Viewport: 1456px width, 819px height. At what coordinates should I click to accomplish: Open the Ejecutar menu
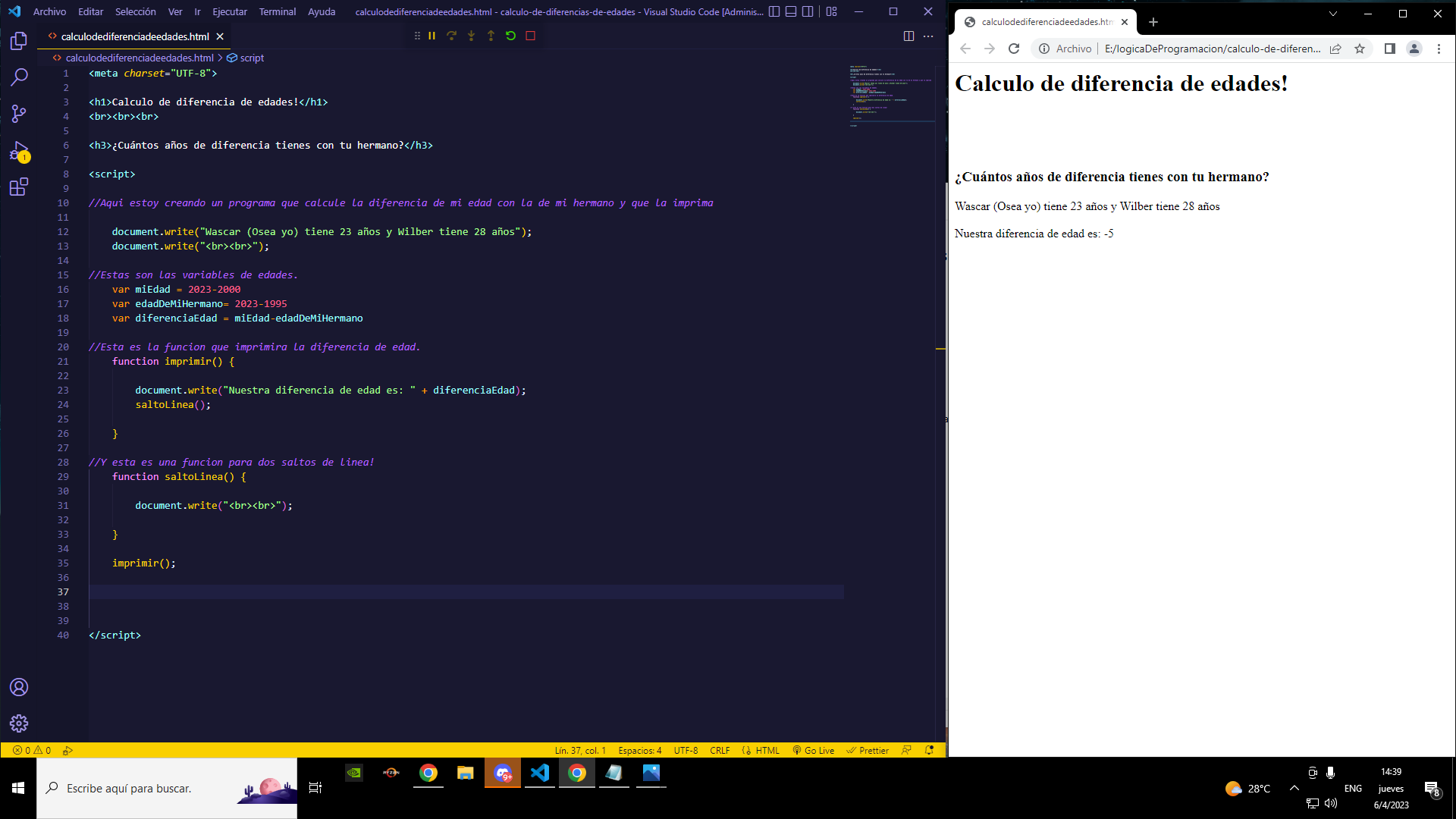click(x=230, y=11)
